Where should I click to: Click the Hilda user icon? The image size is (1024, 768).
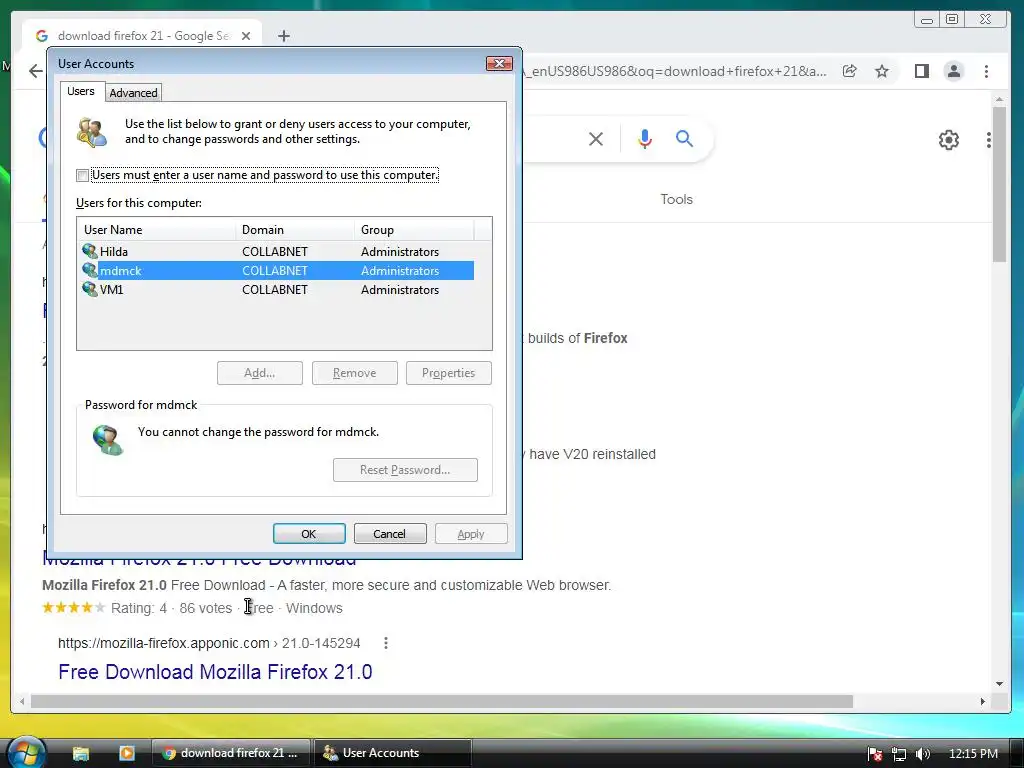pyautogui.click(x=89, y=251)
